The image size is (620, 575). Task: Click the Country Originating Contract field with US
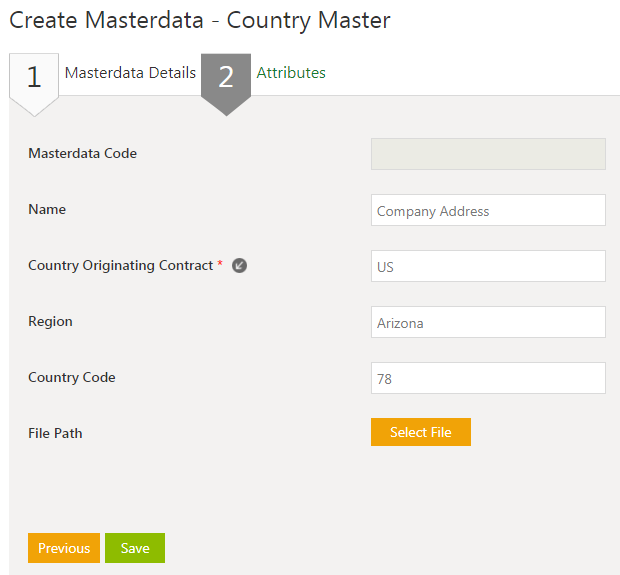pyautogui.click(x=488, y=266)
